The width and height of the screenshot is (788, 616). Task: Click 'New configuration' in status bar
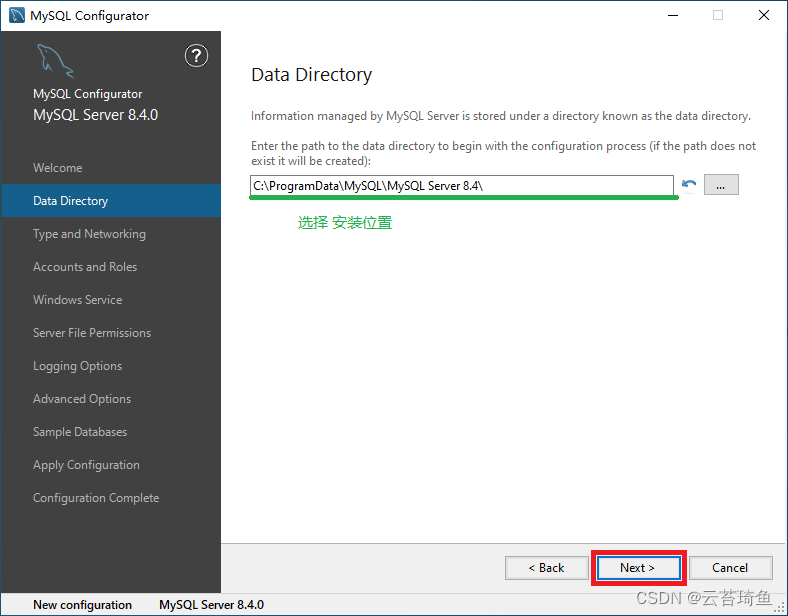(82, 605)
